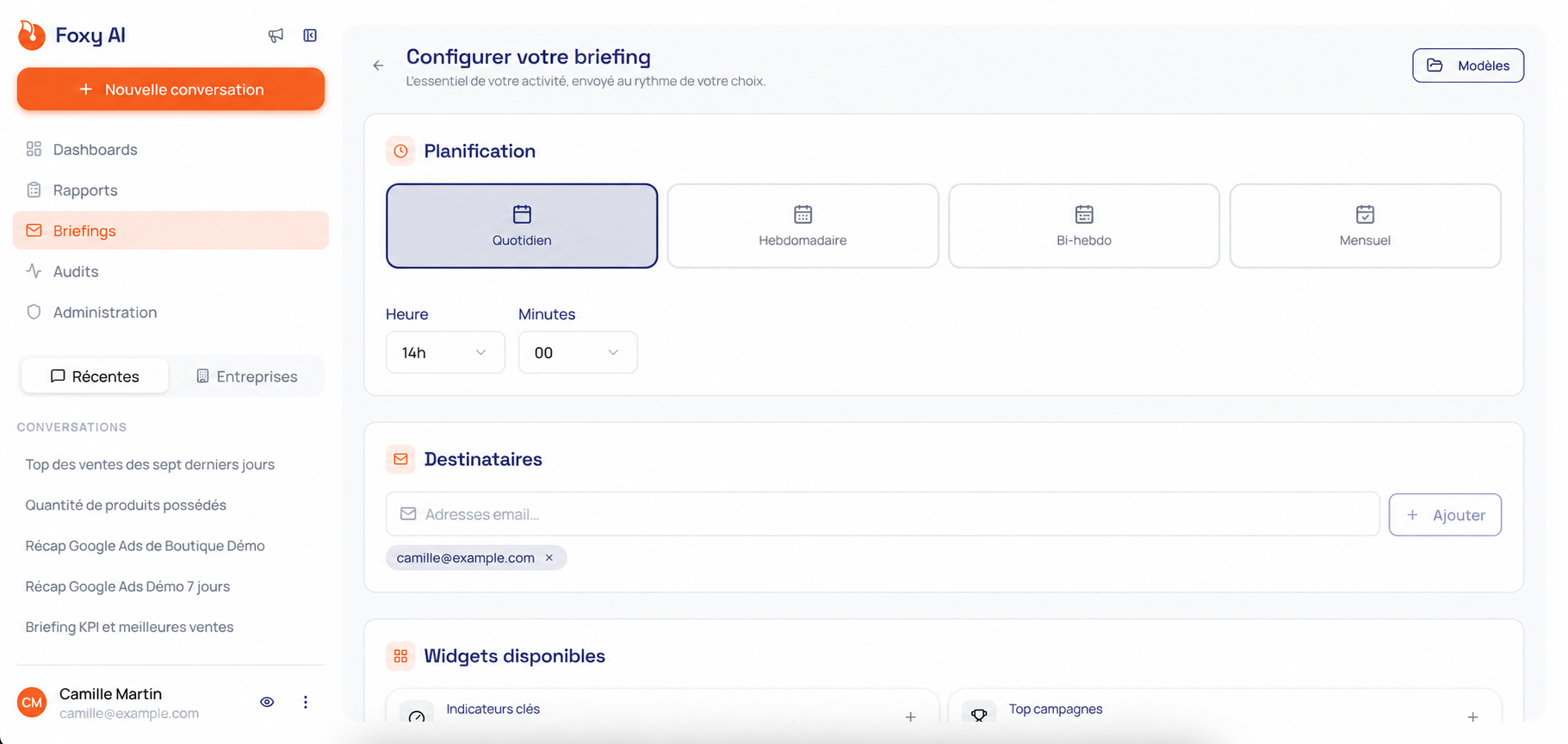
Task: Open the Heure dropdown
Action: 445,352
